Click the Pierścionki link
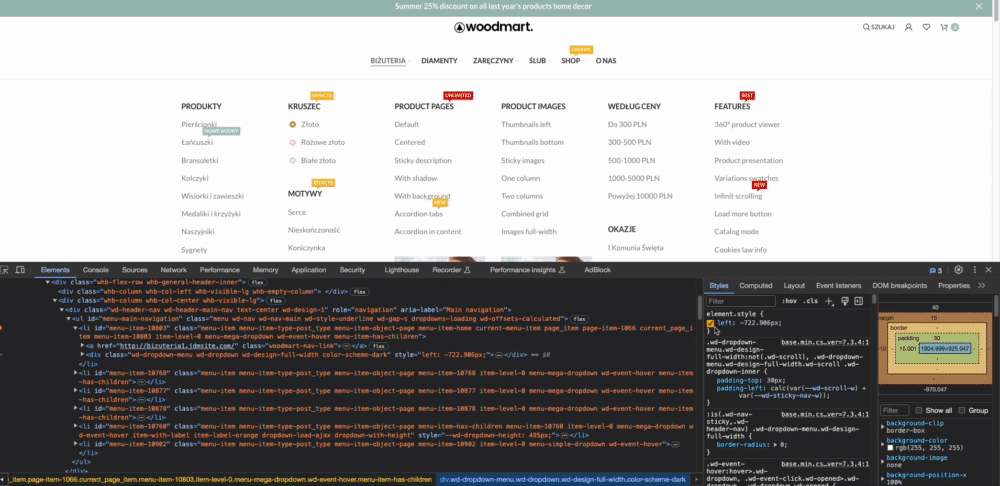Viewport: 1000px width, 486px height. tap(199, 124)
